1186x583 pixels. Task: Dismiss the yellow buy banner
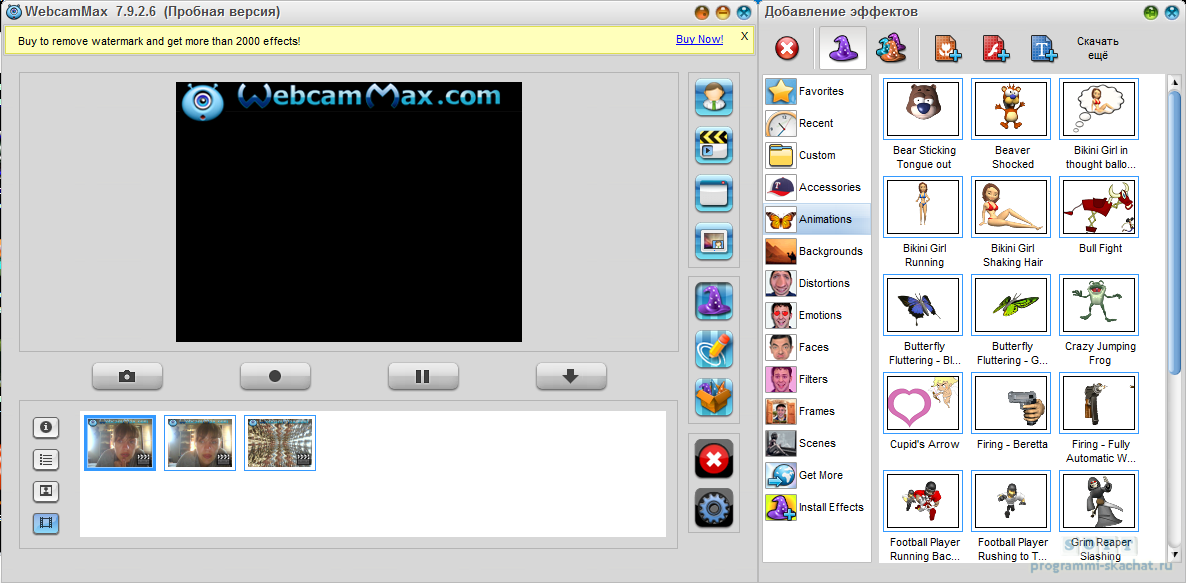pyautogui.click(x=744, y=36)
